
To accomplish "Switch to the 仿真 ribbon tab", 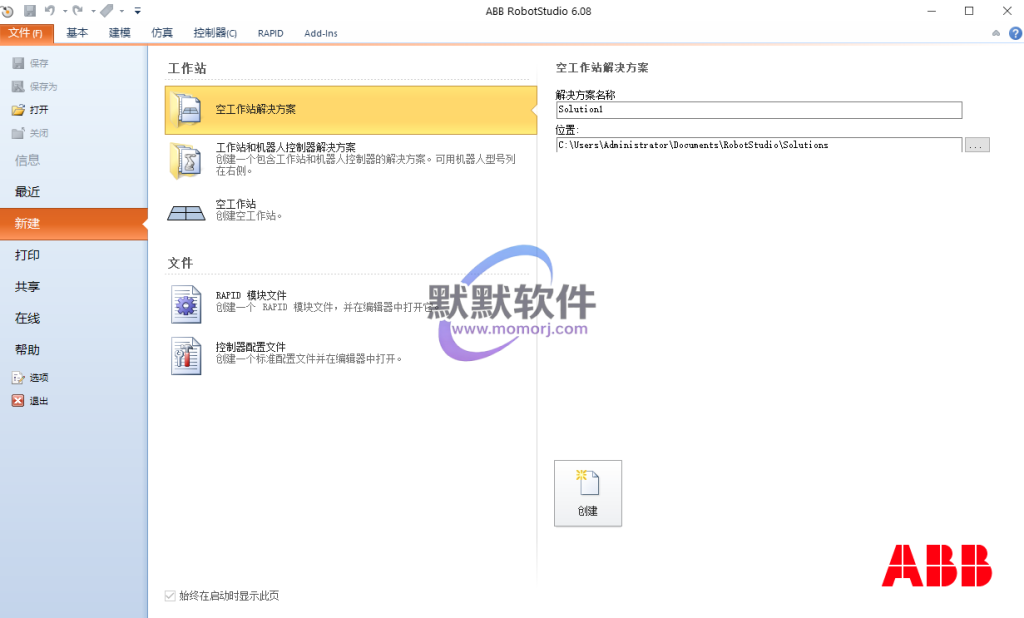I will [162, 33].
